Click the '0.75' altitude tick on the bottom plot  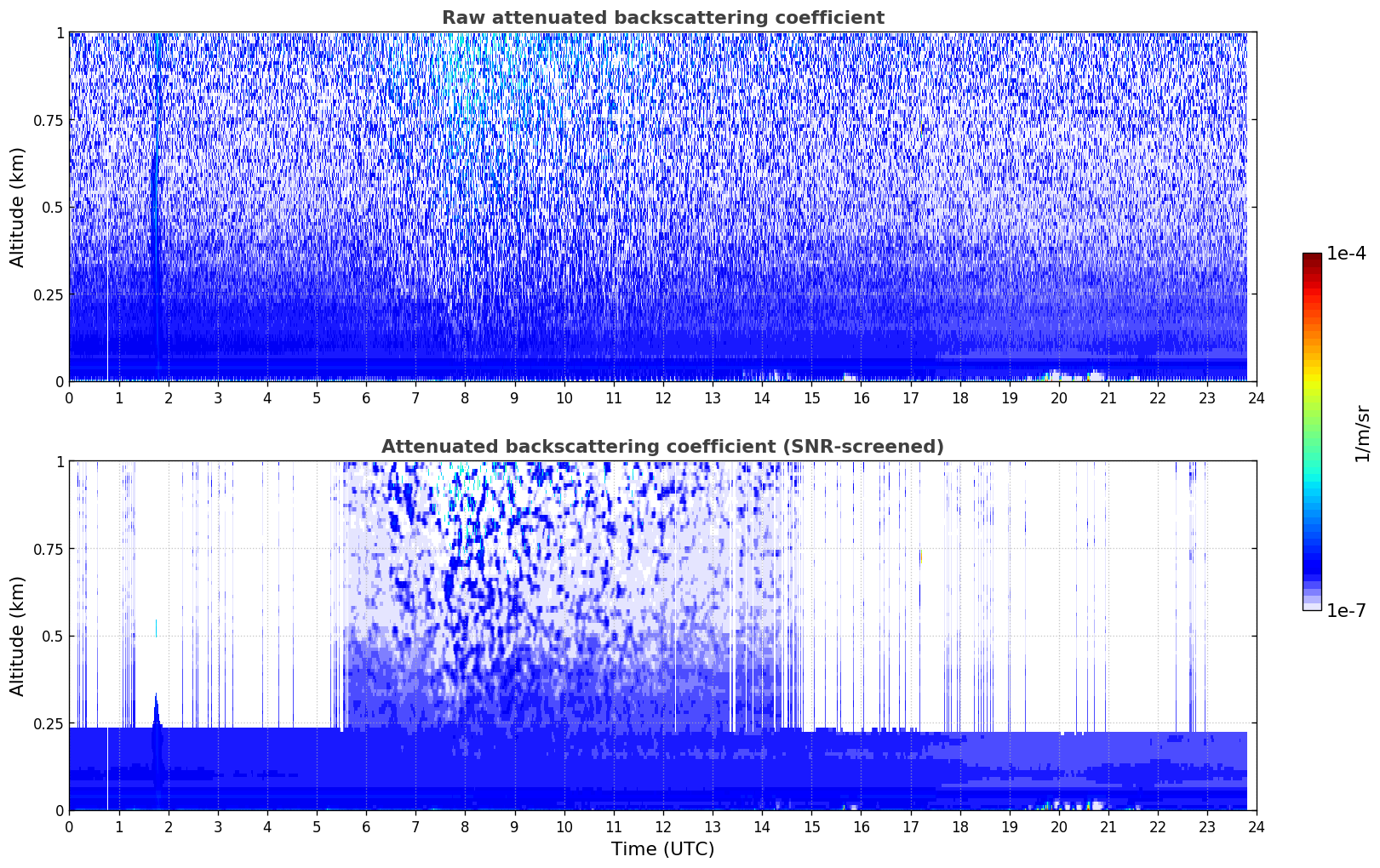tap(49, 549)
